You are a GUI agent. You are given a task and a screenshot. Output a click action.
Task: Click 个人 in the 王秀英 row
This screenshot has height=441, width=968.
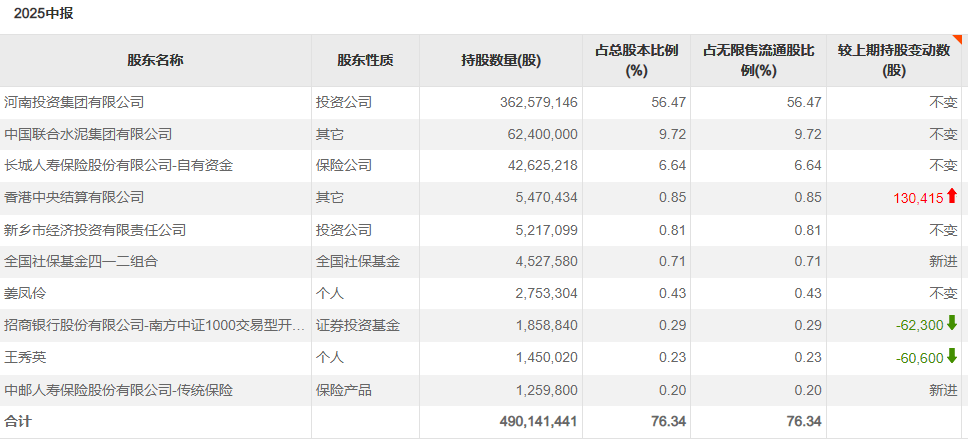click(x=330, y=358)
